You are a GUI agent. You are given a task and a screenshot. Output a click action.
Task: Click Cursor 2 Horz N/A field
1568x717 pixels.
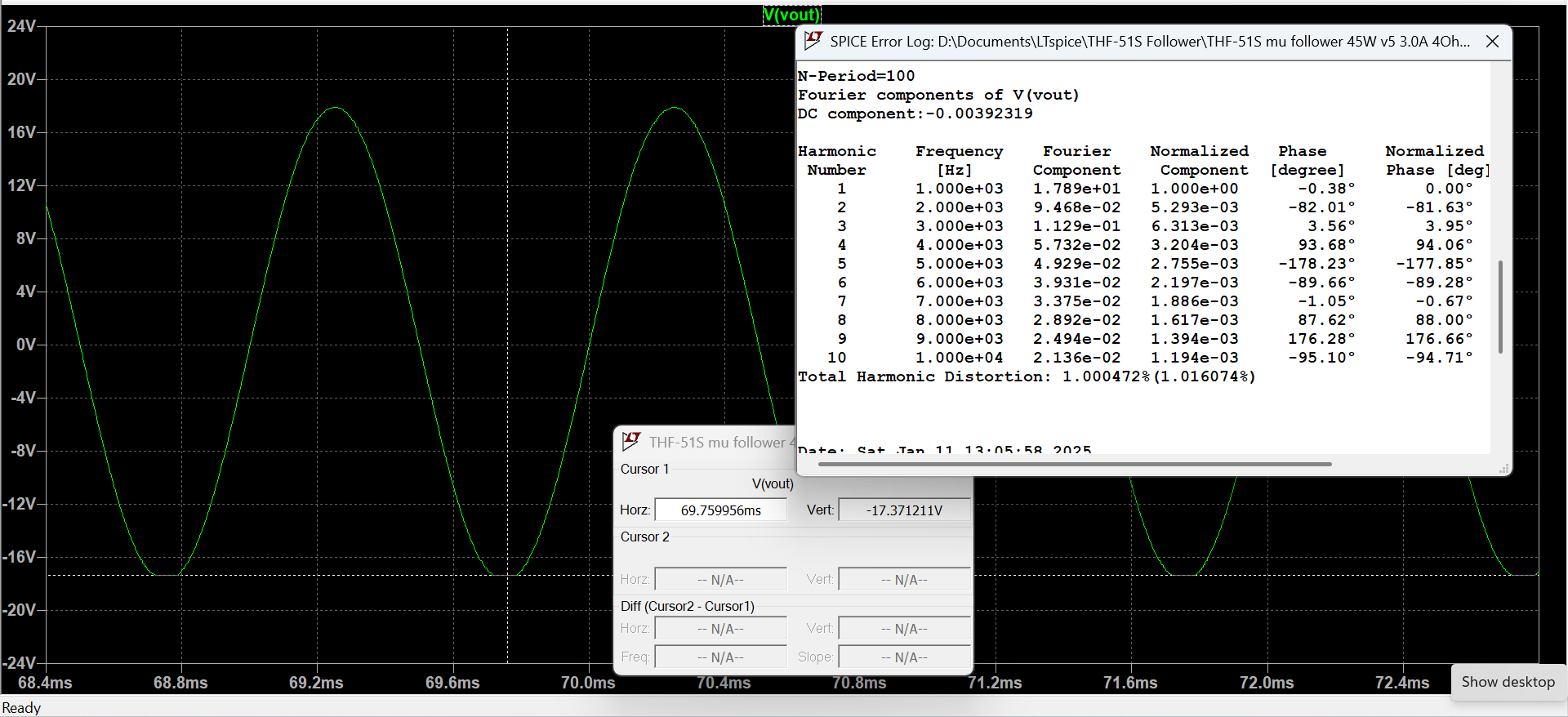point(721,580)
